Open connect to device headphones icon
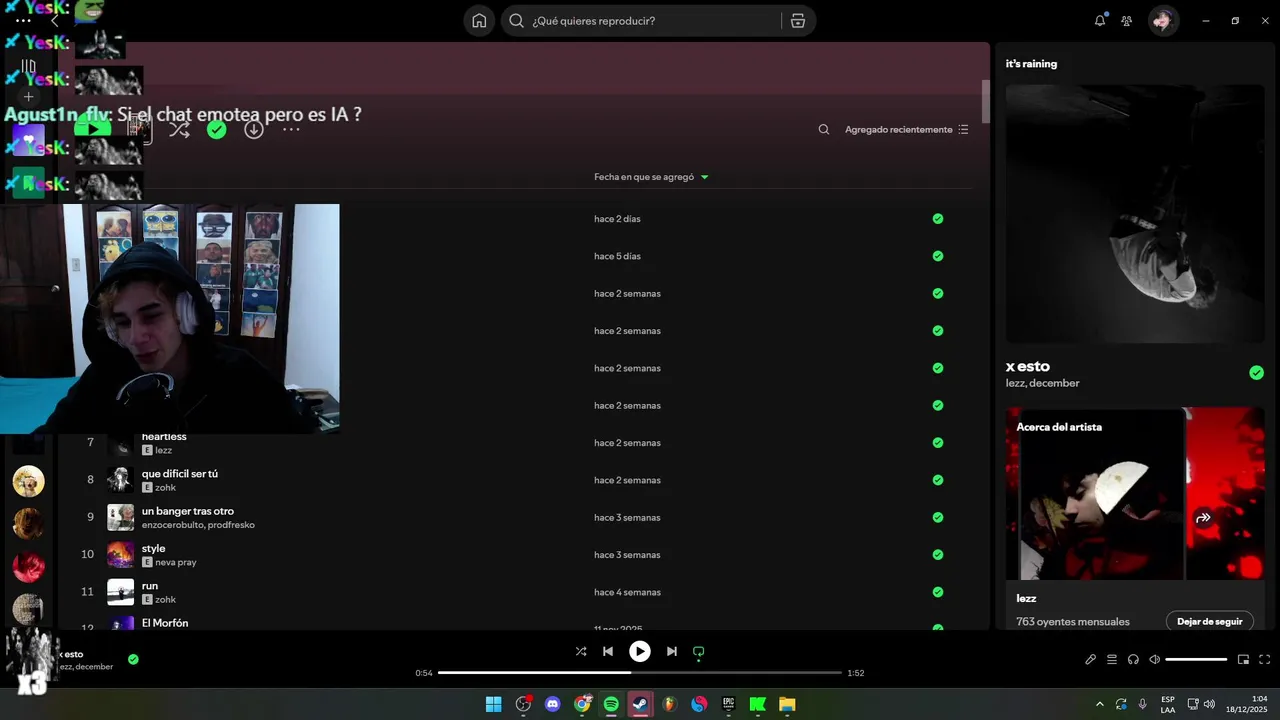 coord(1133,659)
